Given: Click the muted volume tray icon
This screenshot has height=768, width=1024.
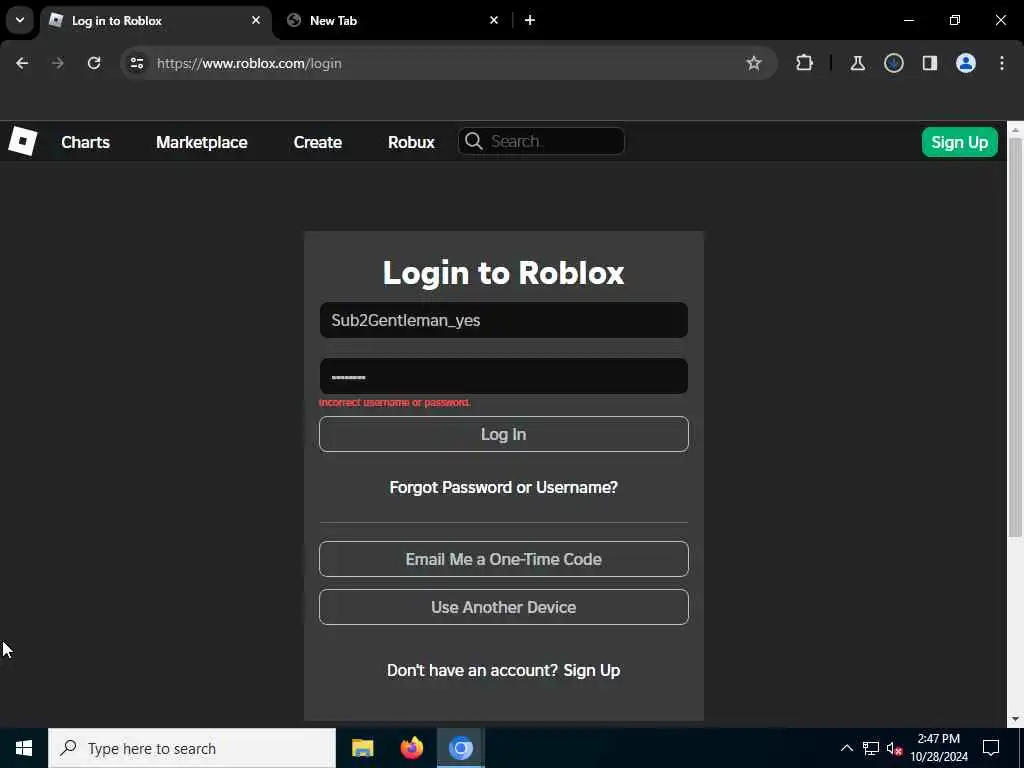Looking at the screenshot, I should pyautogui.click(x=894, y=748).
